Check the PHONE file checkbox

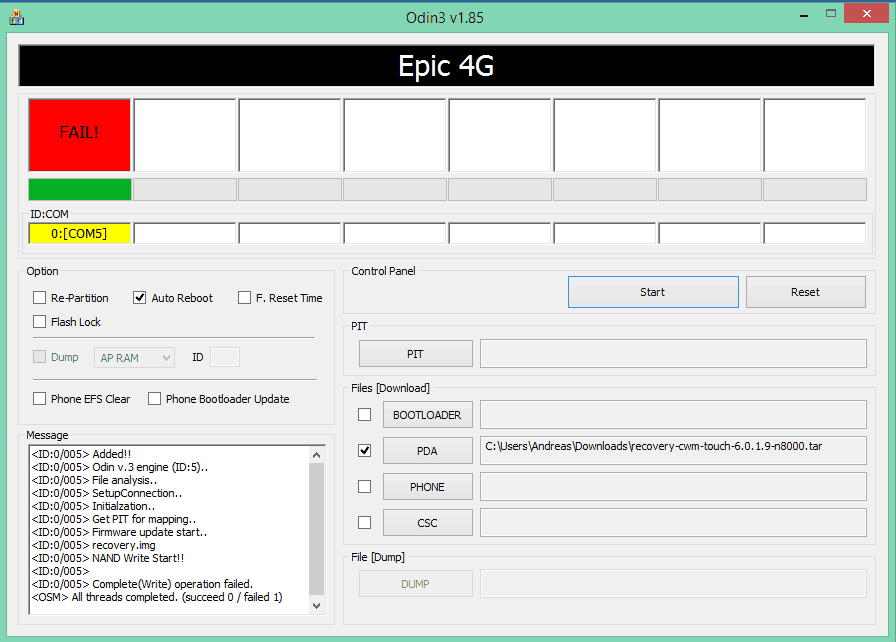[364, 487]
